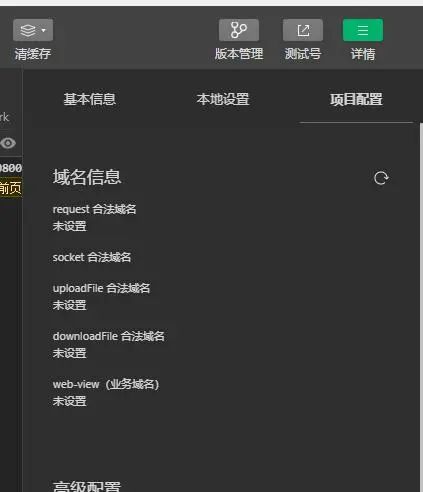Select the 项目配置 tab
The image size is (423, 492).
[x=356, y=99]
